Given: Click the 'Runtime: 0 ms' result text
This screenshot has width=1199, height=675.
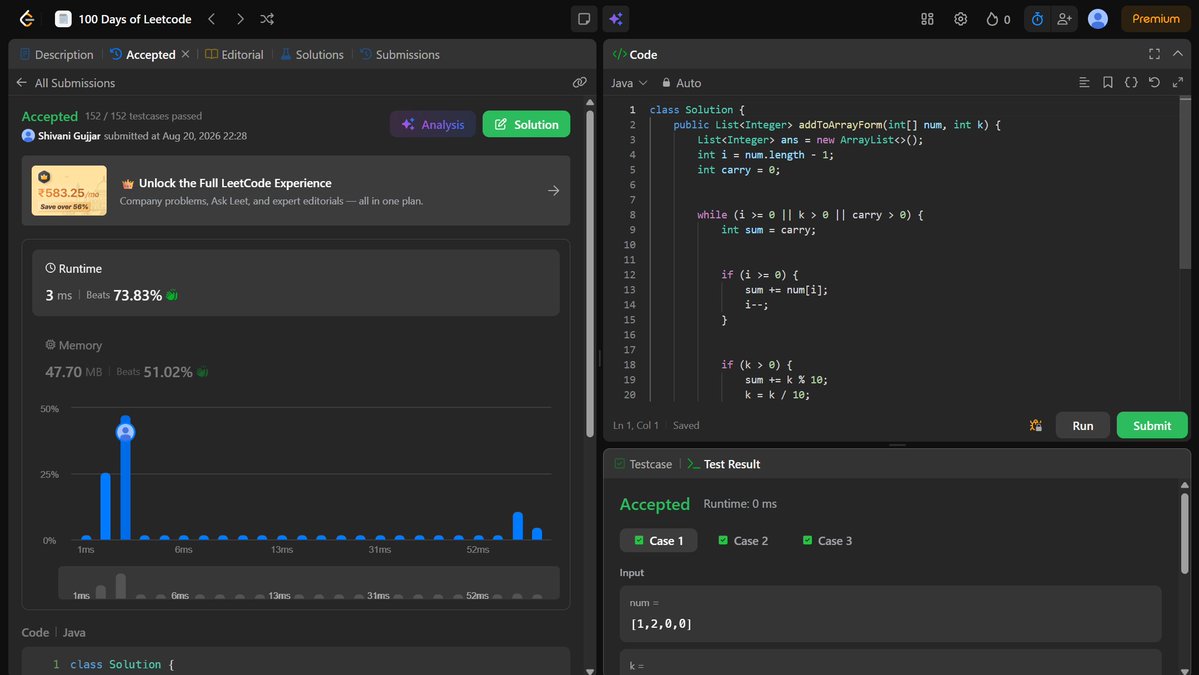Looking at the screenshot, I should coord(740,504).
